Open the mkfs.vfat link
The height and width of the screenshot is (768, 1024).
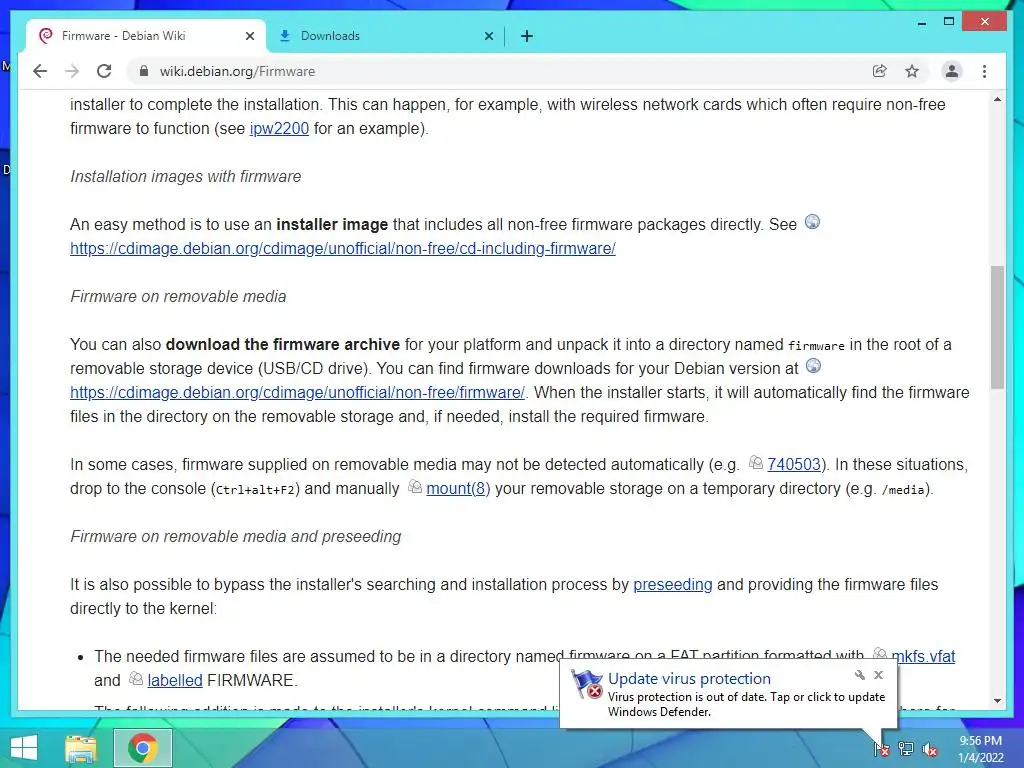coord(923,656)
